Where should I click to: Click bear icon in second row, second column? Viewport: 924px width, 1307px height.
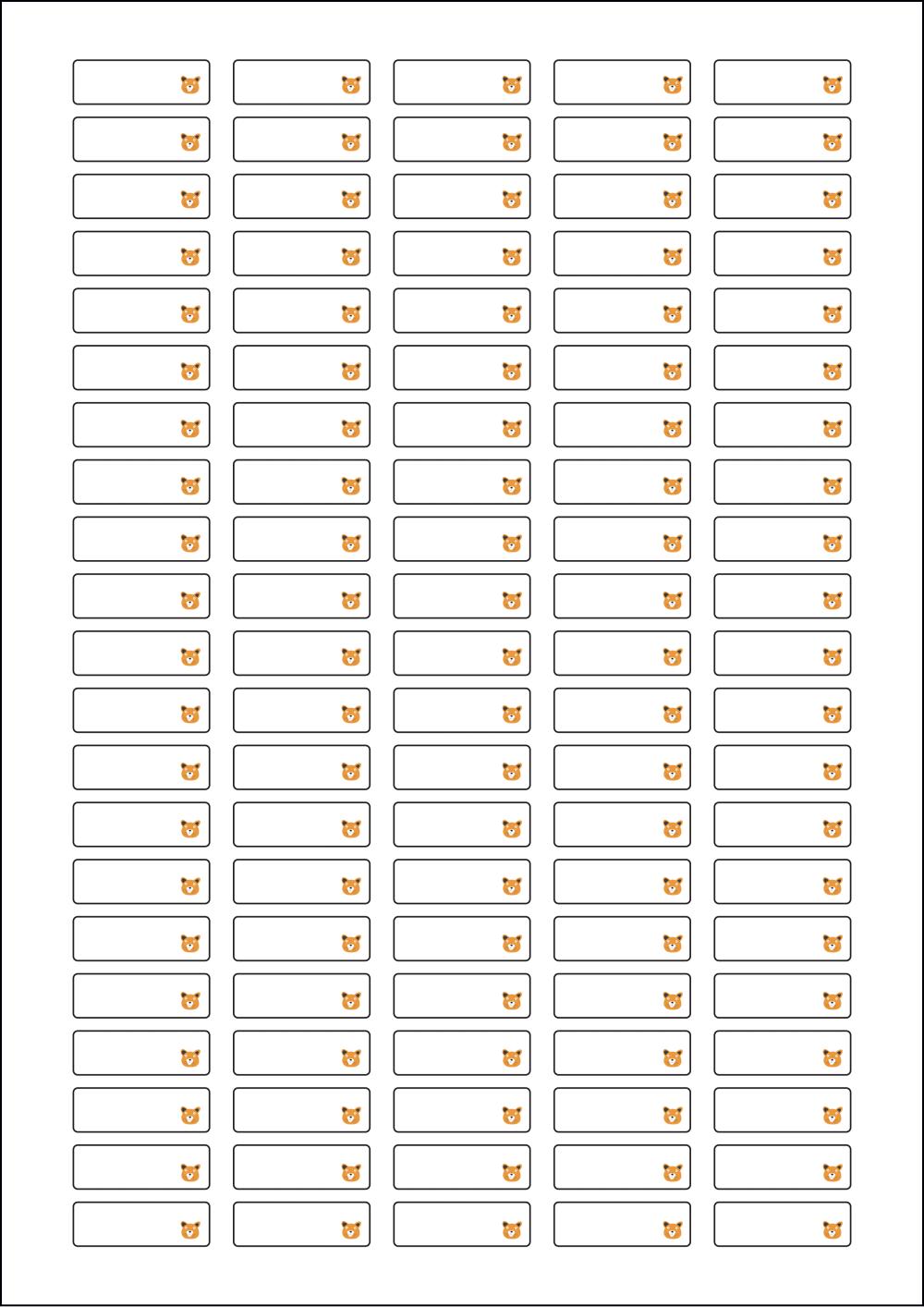coord(351,142)
